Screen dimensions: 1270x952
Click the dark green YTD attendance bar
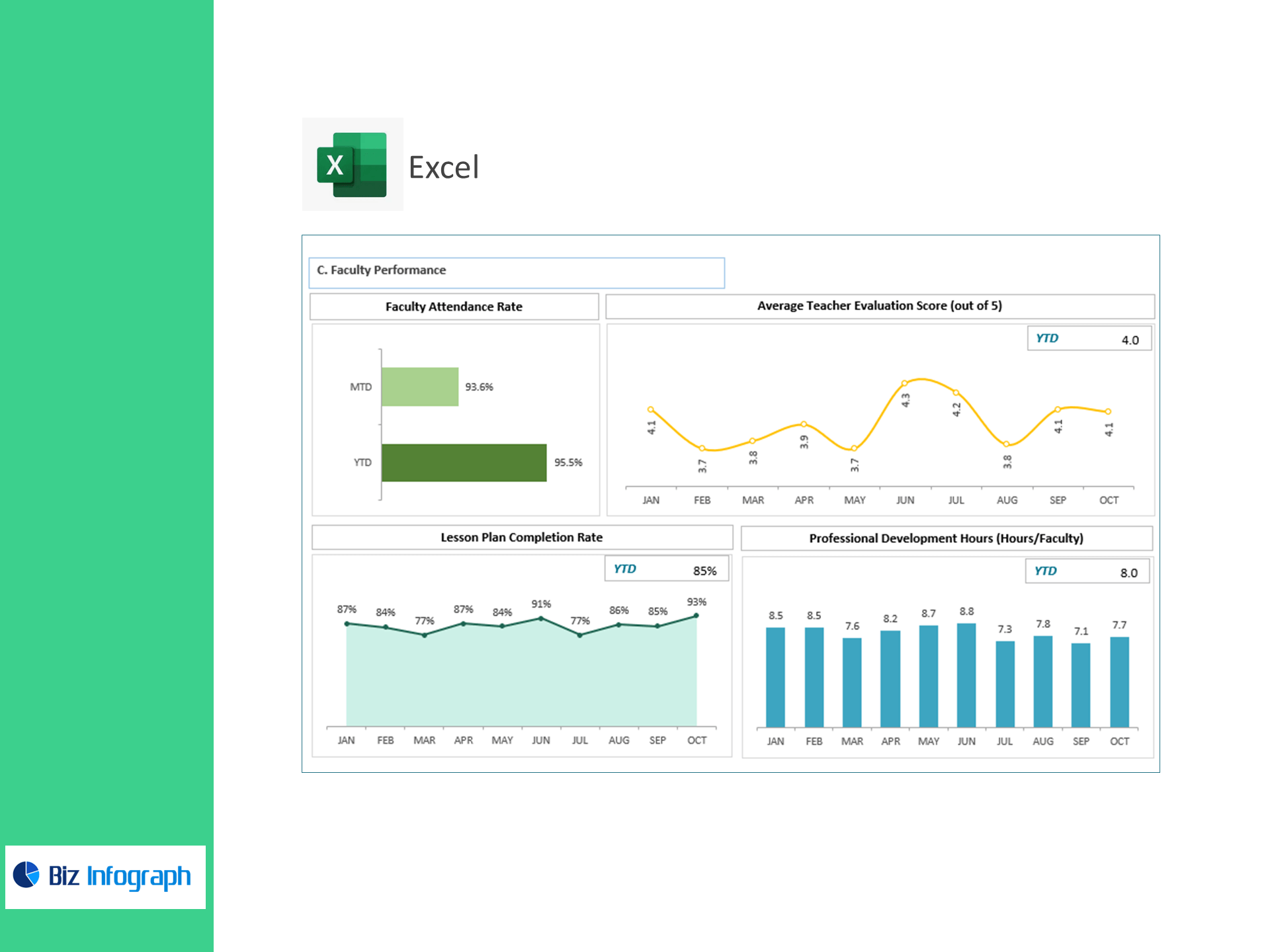pos(464,463)
